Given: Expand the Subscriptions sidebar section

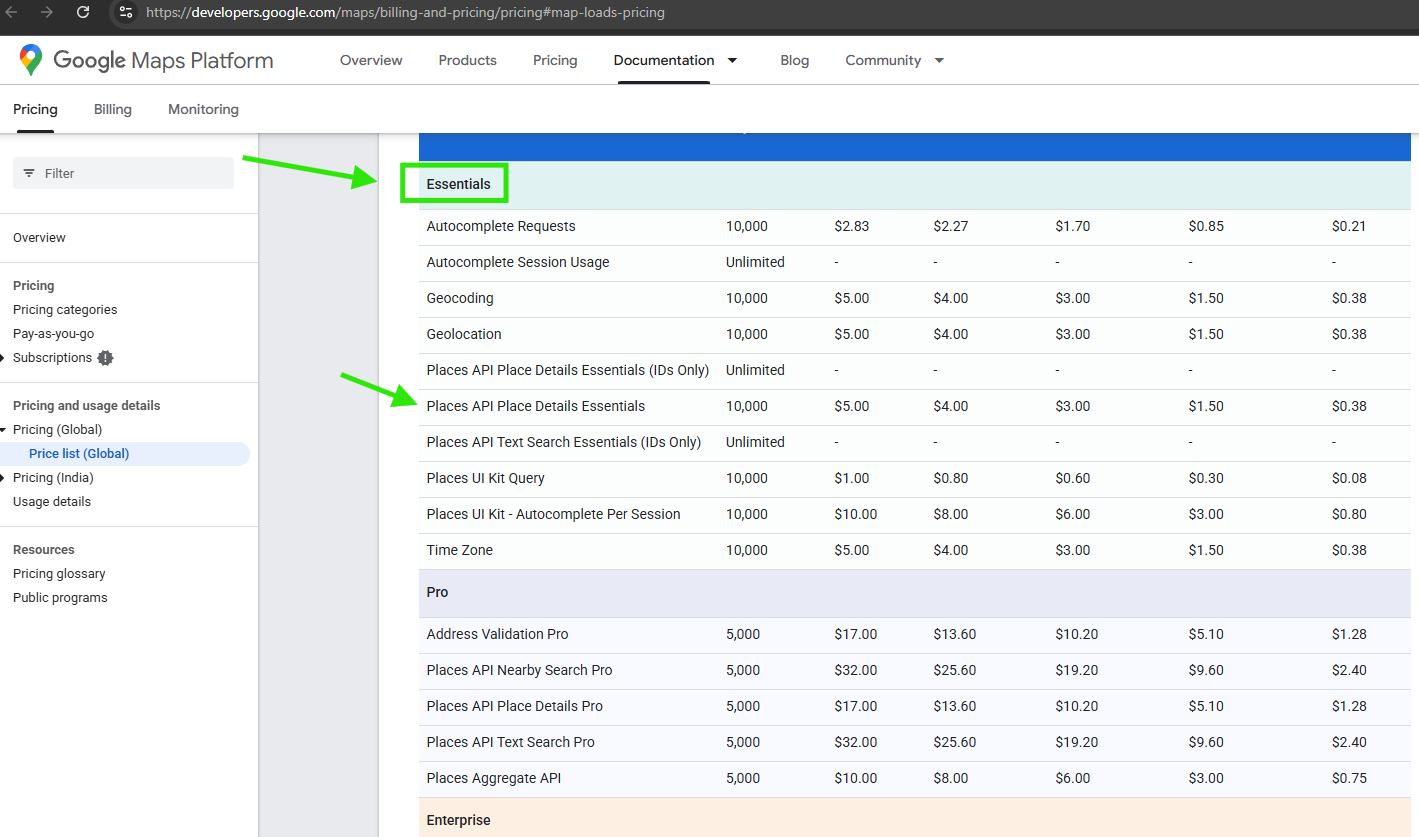Looking at the screenshot, I should click(5, 358).
